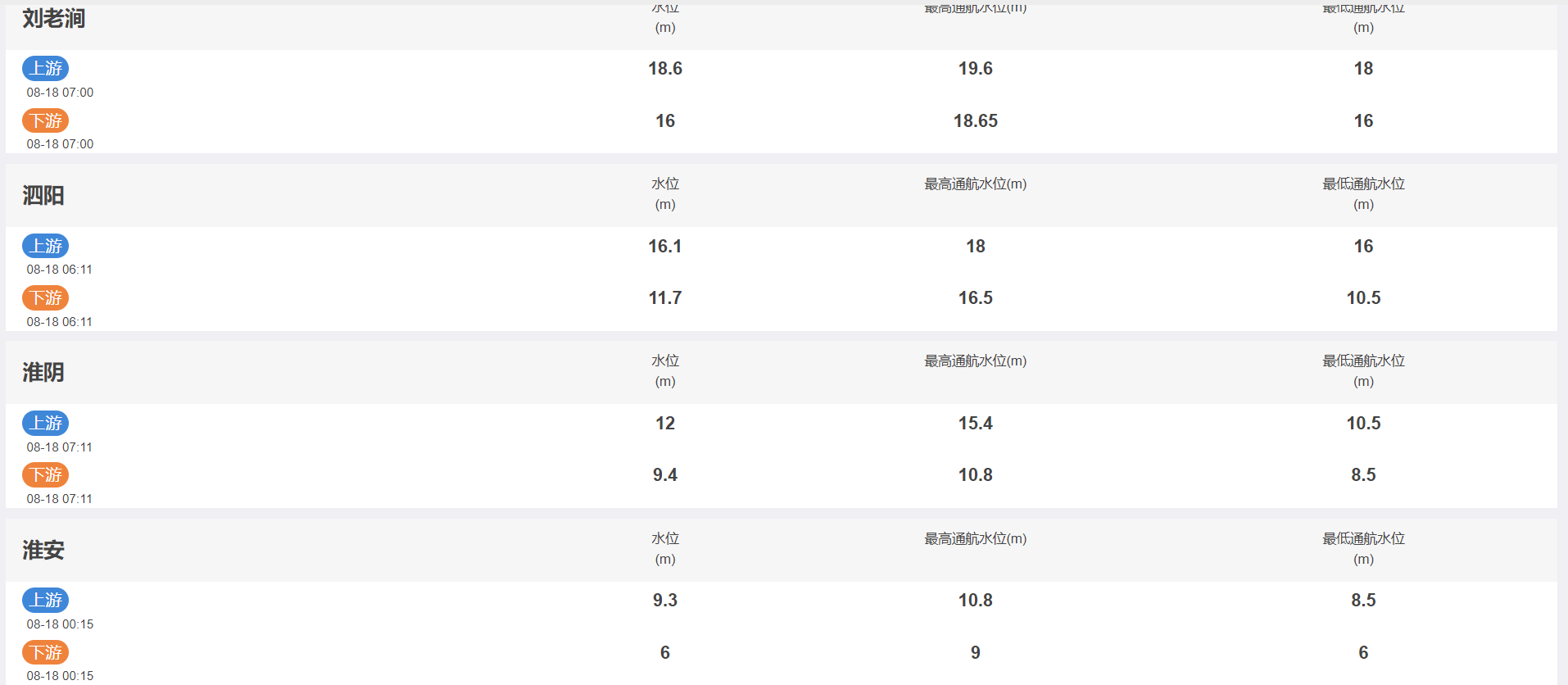Click the 淮阴 station heading
This screenshot has width=1568, height=685.
click(43, 373)
